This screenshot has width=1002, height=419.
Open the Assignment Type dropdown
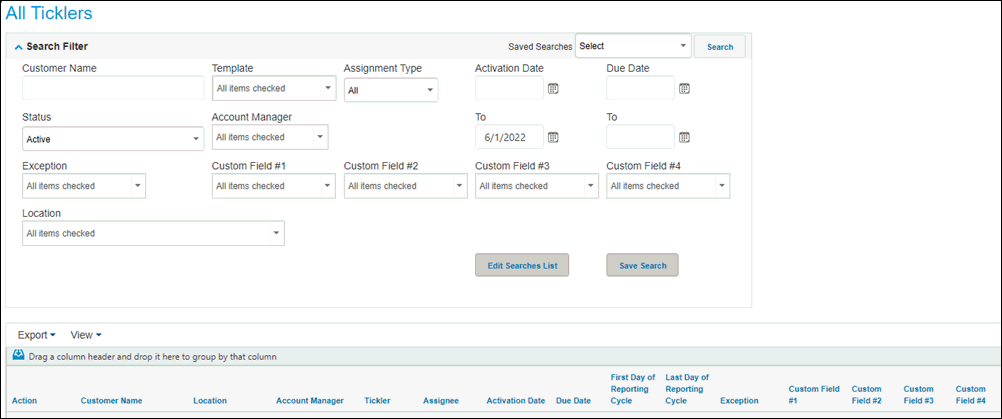pyautogui.click(x=391, y=90)
